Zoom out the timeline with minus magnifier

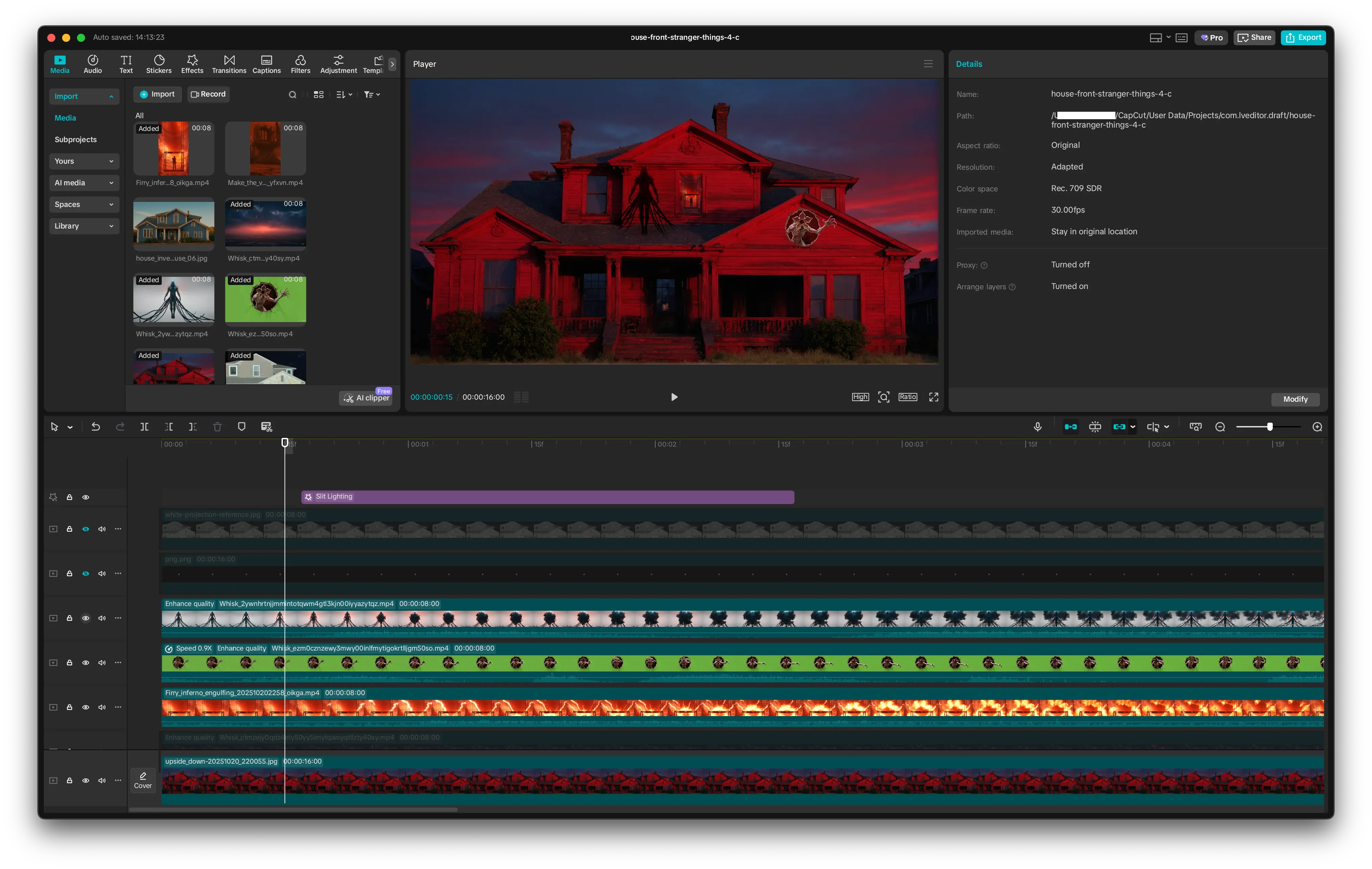tap(1220, 427)
